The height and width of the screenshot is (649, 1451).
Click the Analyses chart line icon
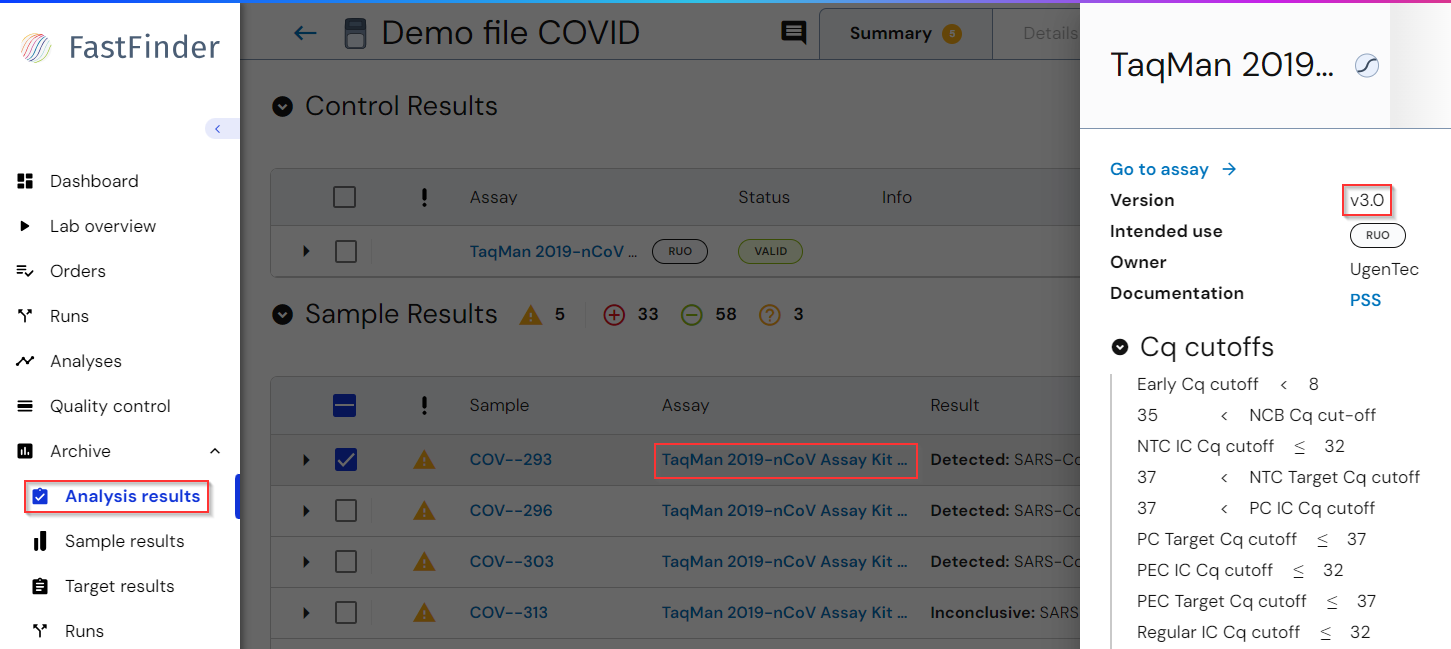click(x=26, y=361)
